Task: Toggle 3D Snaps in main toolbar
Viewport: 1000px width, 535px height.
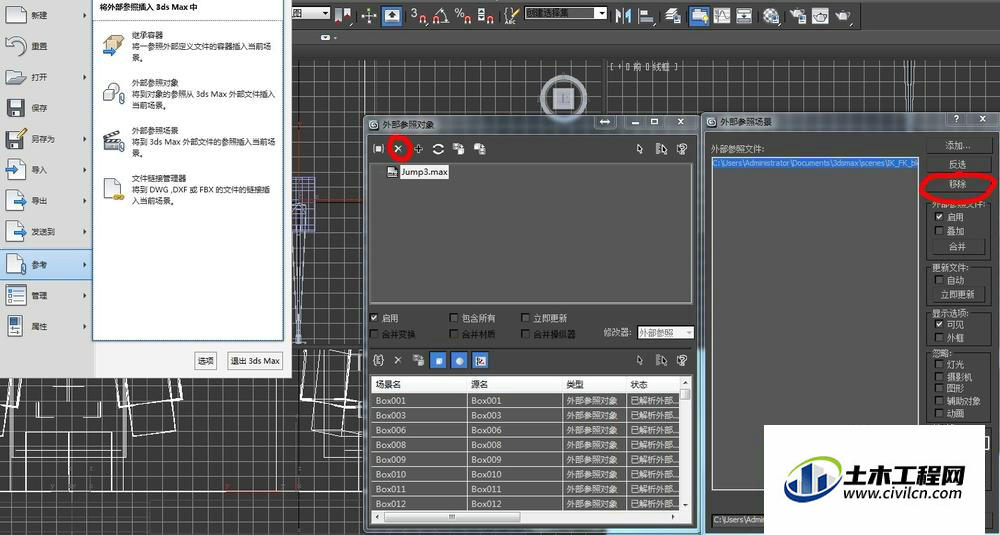Action: tap(418, 16)
